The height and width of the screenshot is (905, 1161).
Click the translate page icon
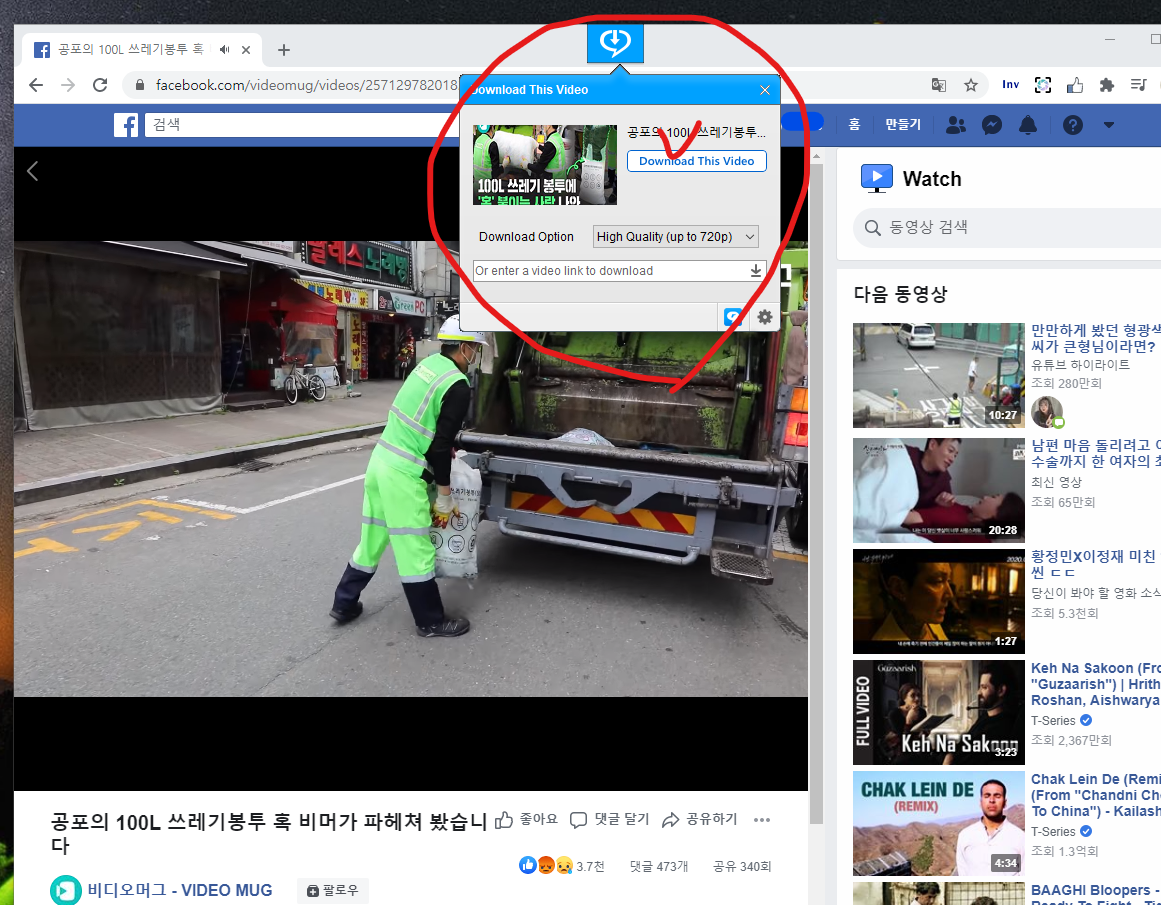(x=939, y=85)
